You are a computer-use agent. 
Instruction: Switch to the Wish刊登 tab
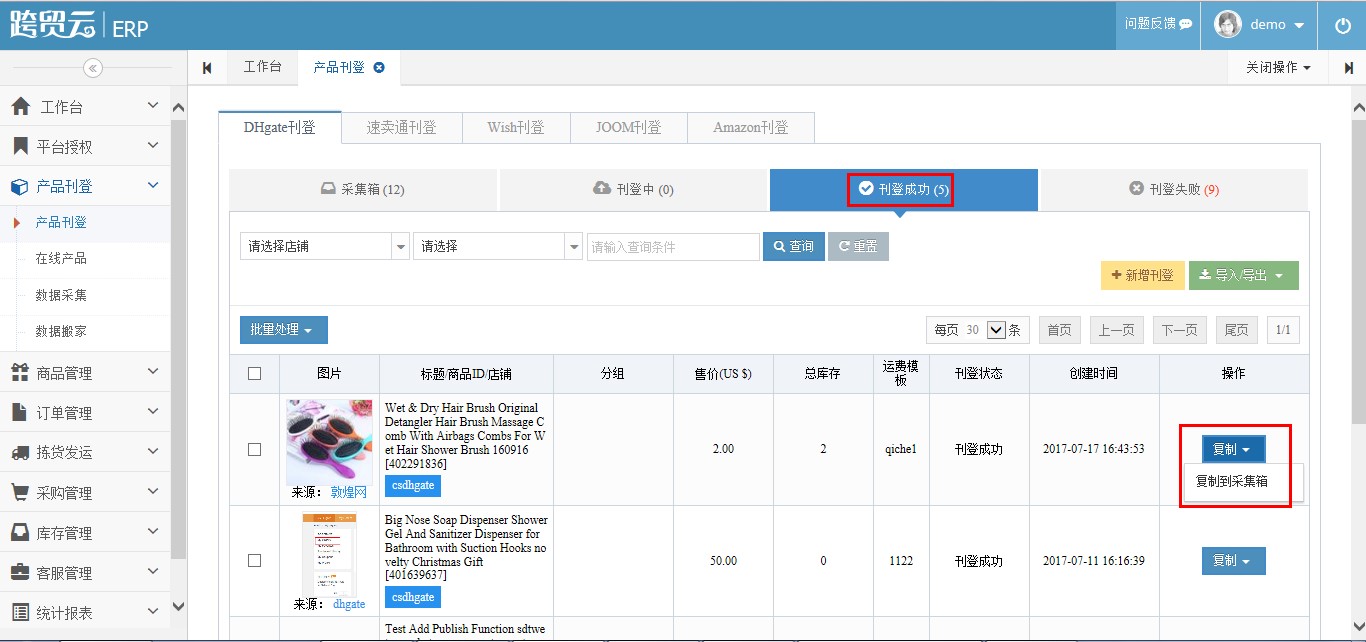coord(516,128)
